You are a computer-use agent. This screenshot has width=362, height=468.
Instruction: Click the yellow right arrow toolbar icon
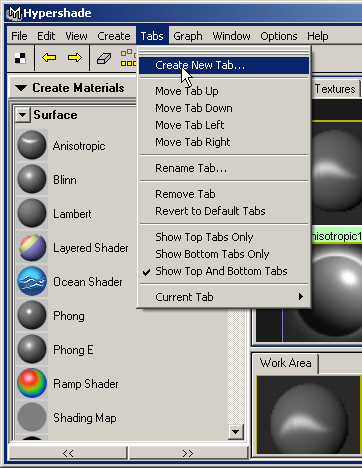pos(74,58)
